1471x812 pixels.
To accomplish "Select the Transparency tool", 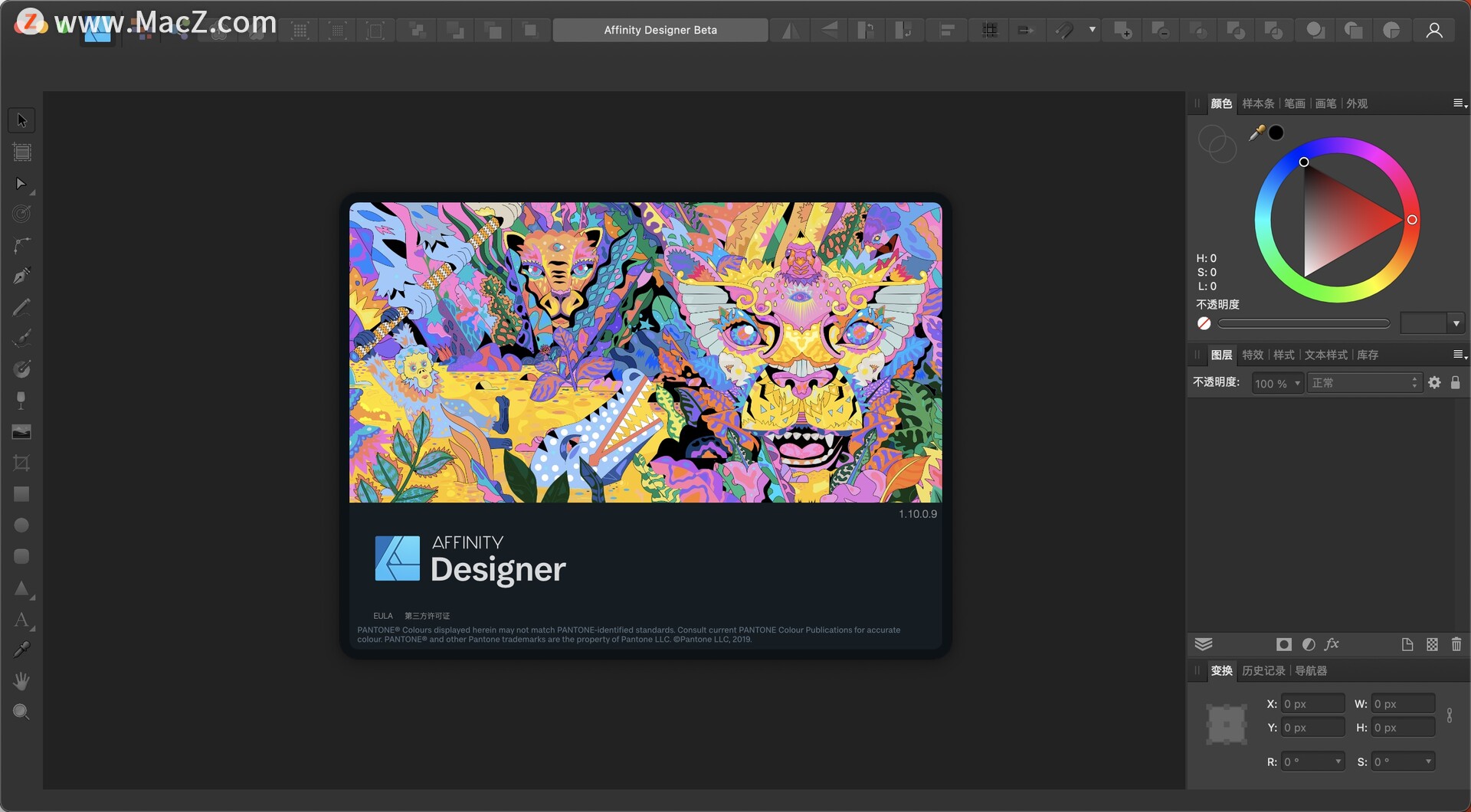I will [21, 401].
